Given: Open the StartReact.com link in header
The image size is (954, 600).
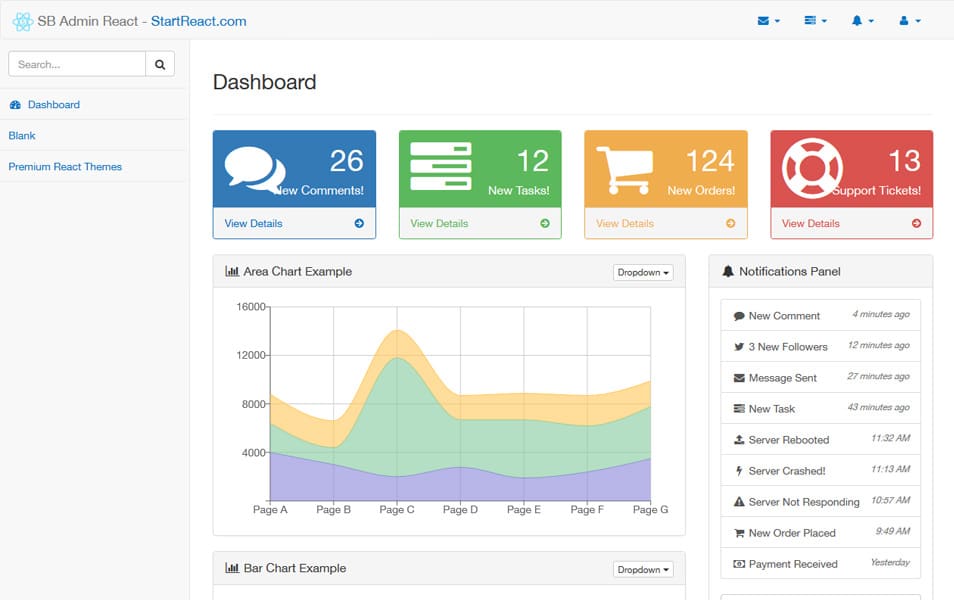Looking at the screenshot, I should point(198,21).
